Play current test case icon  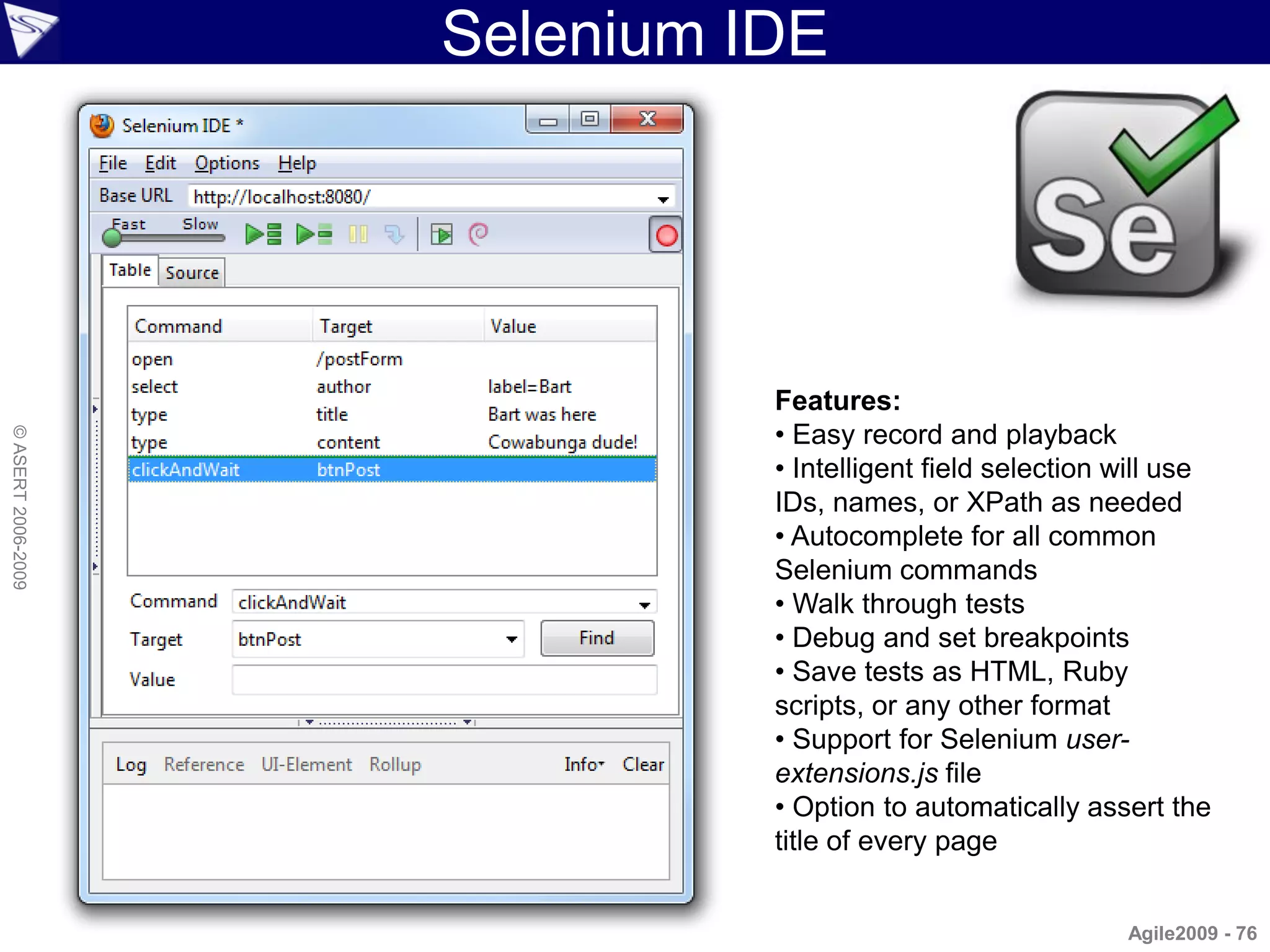(x=314, y=234)
